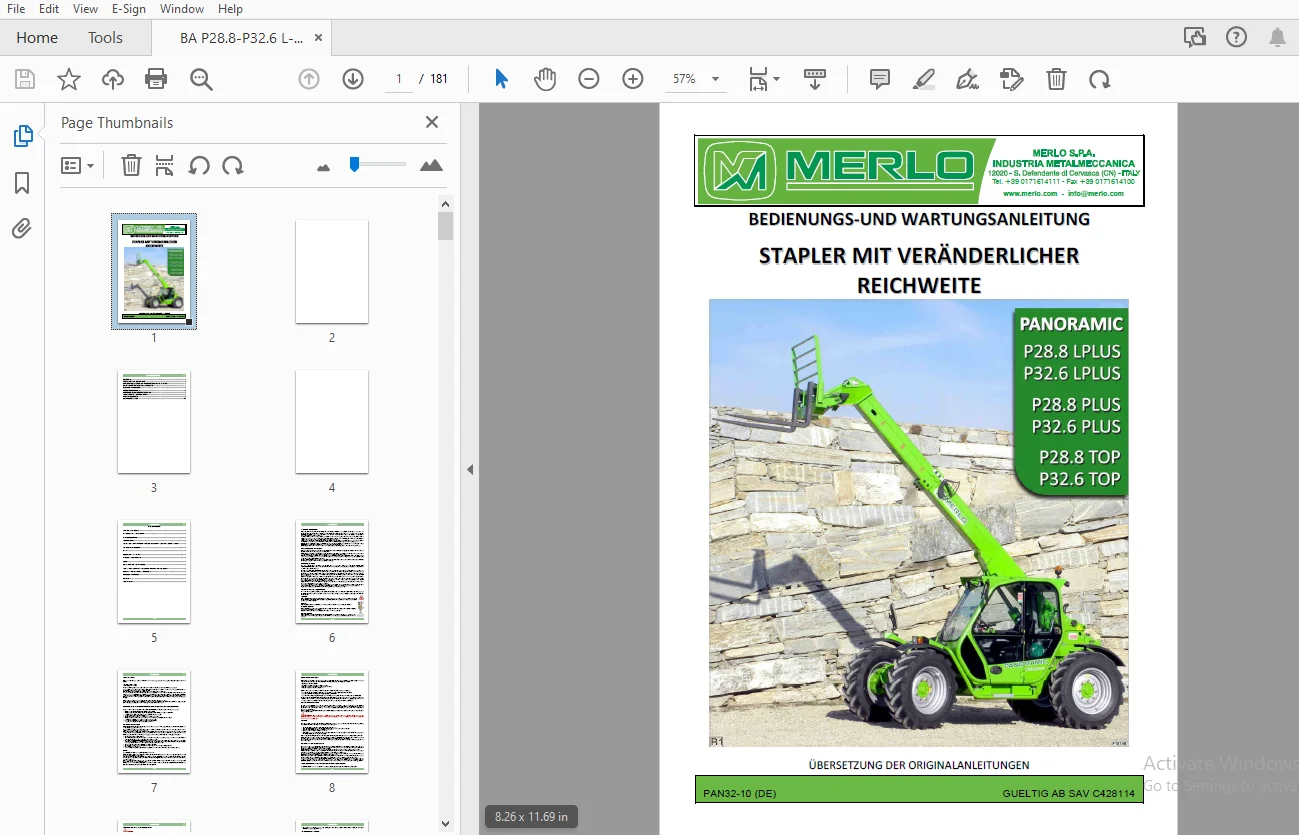
Task: Open the View menu
Action: [x=86, y=9]
